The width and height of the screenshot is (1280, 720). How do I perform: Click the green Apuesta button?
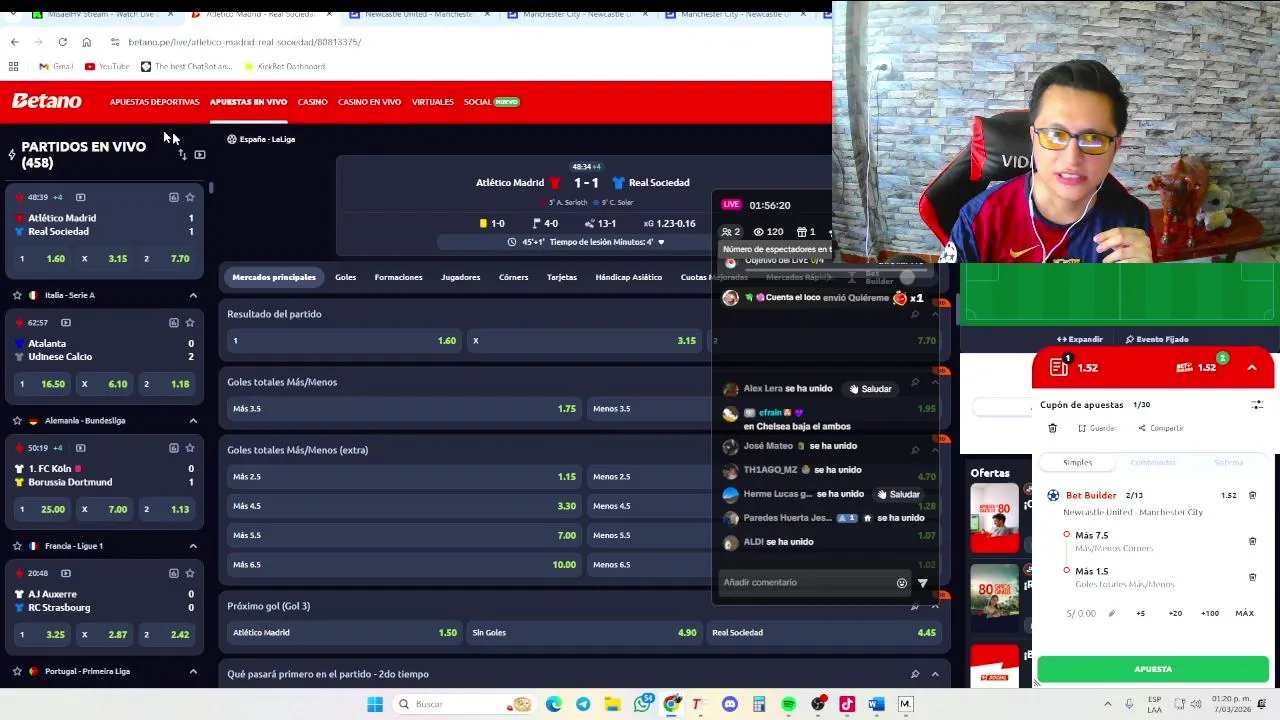point(1153,669)
